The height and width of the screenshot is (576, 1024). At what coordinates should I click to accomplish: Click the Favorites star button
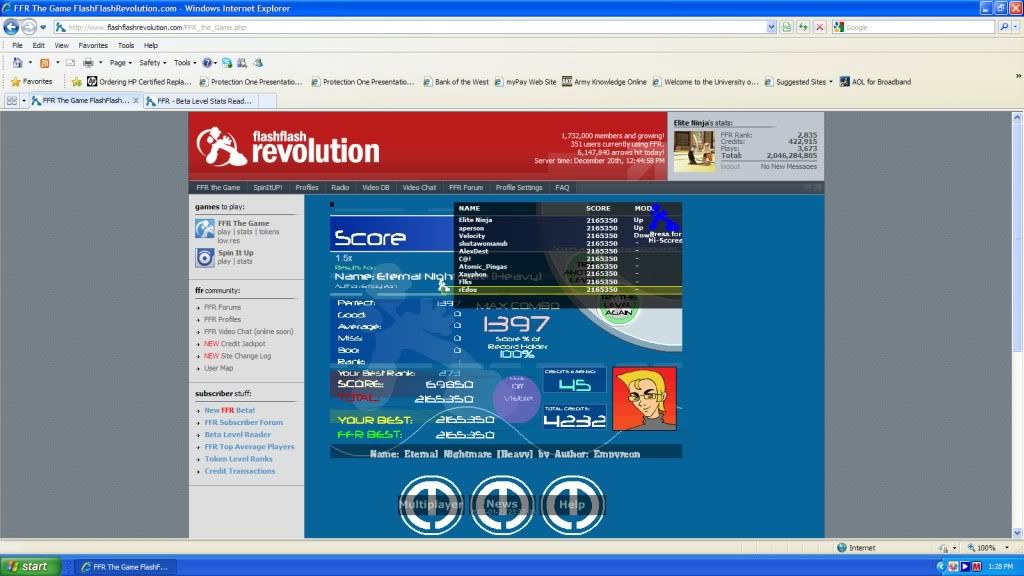point(32,82)
